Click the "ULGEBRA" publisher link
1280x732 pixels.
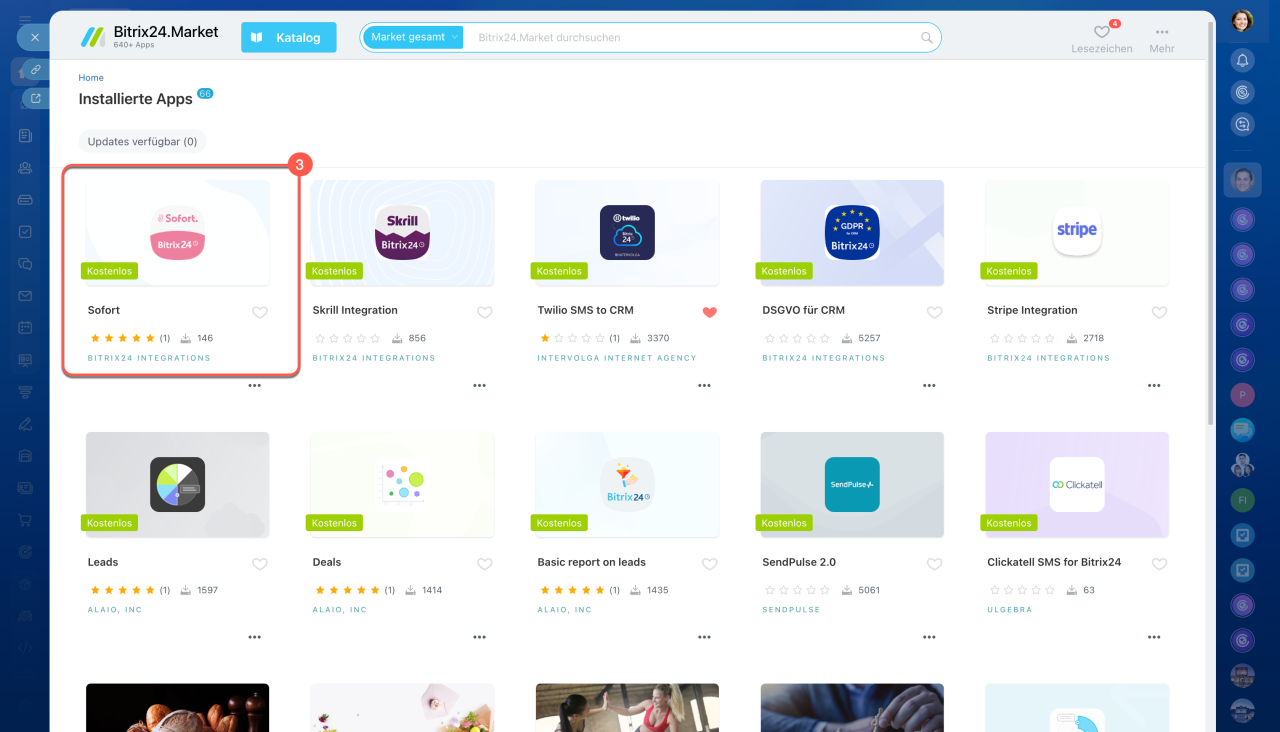[x=1010, y=610]
